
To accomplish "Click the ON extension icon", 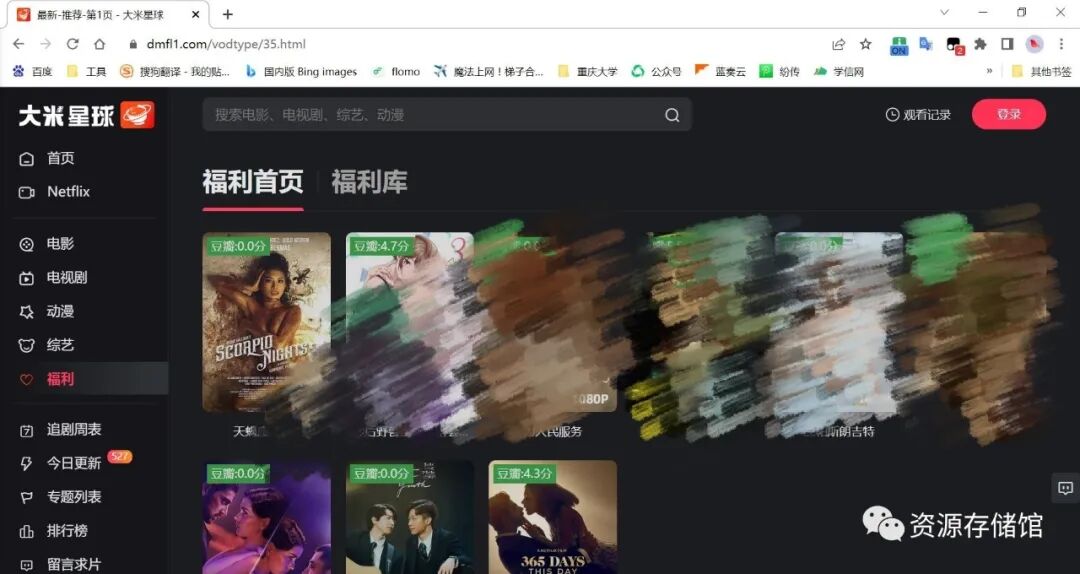I will coord(899,45).
